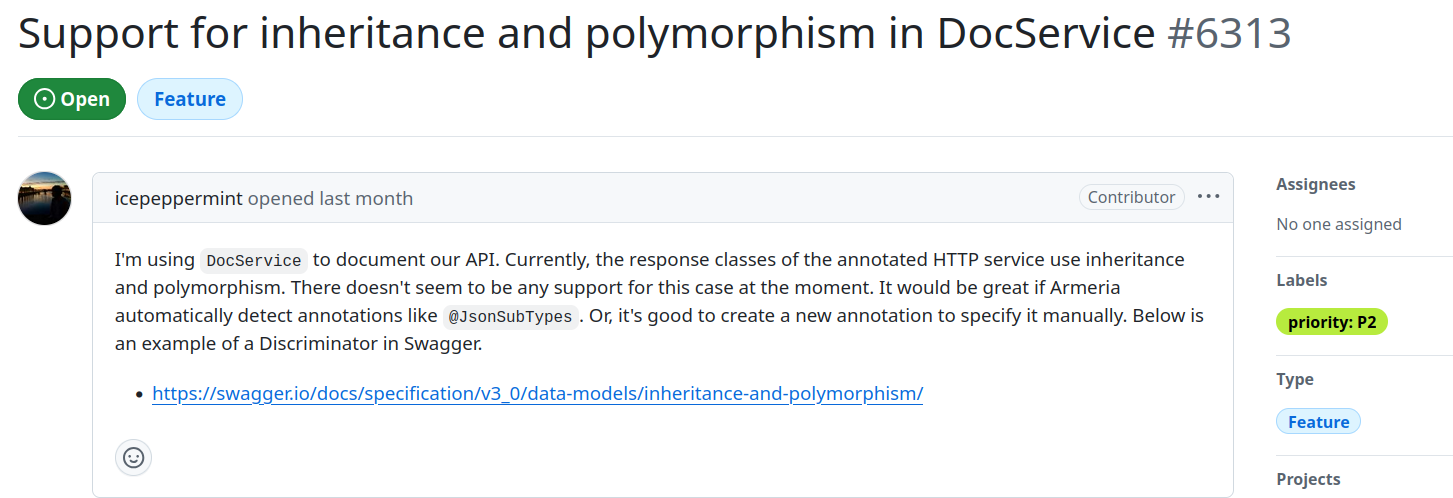Open the Projects sidebar section
The height and width of the screenshot is (498, 1453).
1308,479
